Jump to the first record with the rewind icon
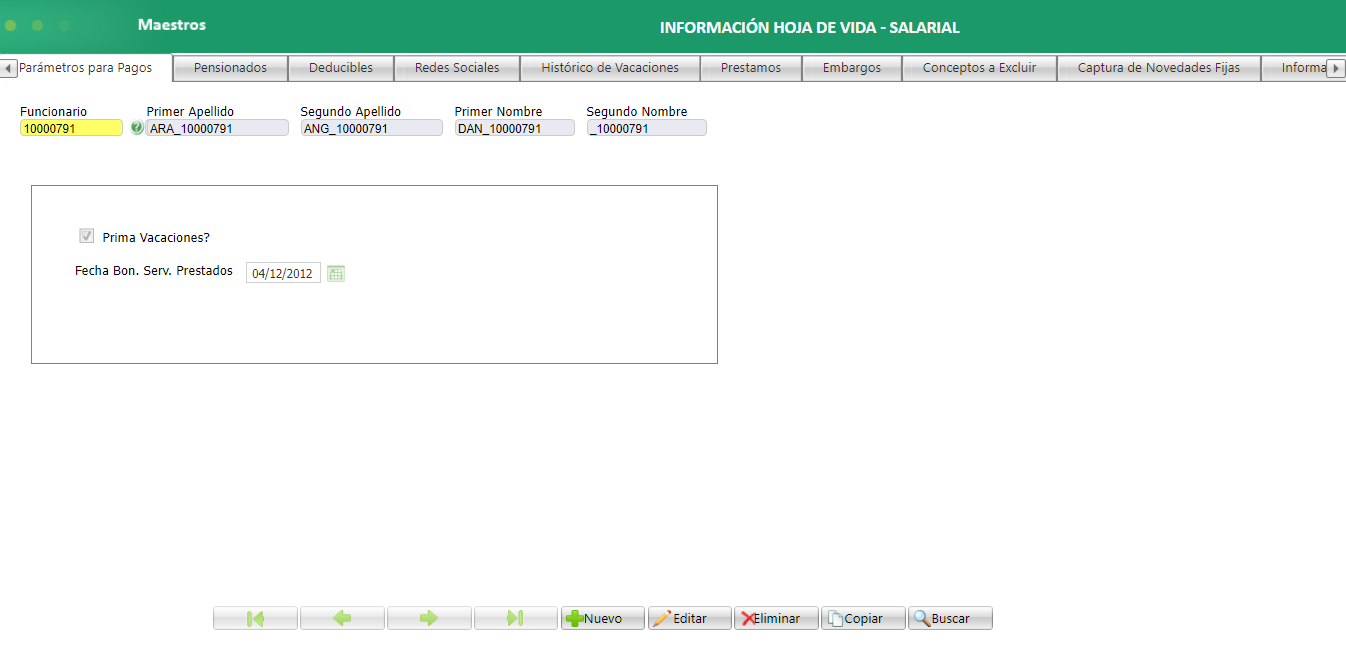Image resolution: width=1346 pixels, height=660 pixels. [254, 617]
